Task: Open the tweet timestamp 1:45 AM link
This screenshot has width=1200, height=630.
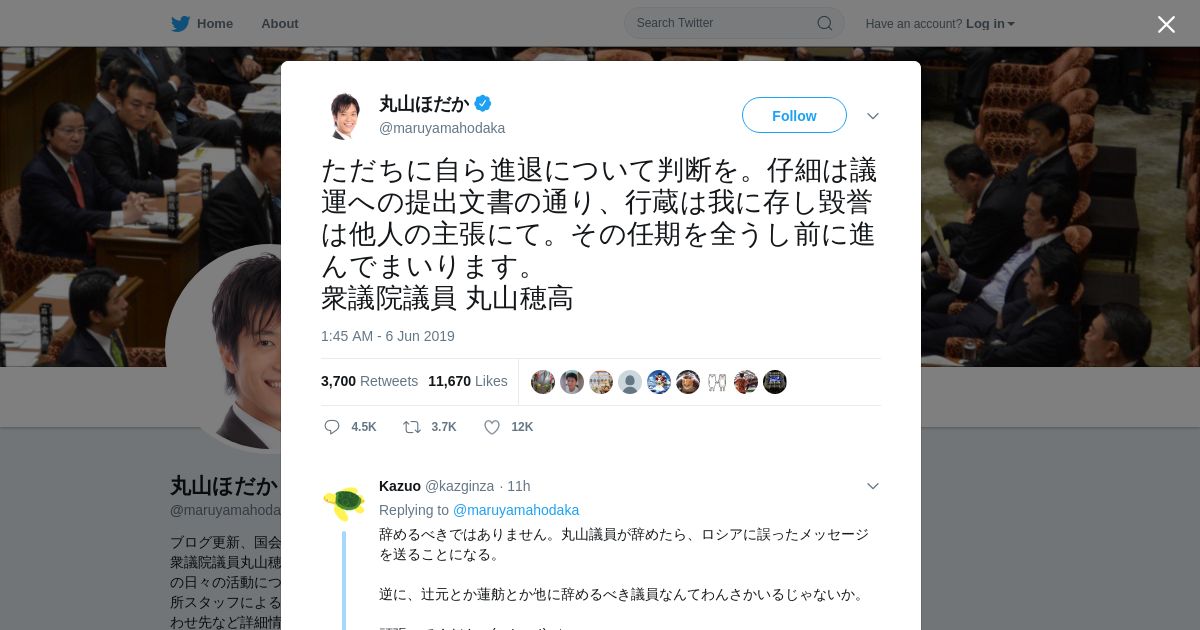Action: click(388, 336)
